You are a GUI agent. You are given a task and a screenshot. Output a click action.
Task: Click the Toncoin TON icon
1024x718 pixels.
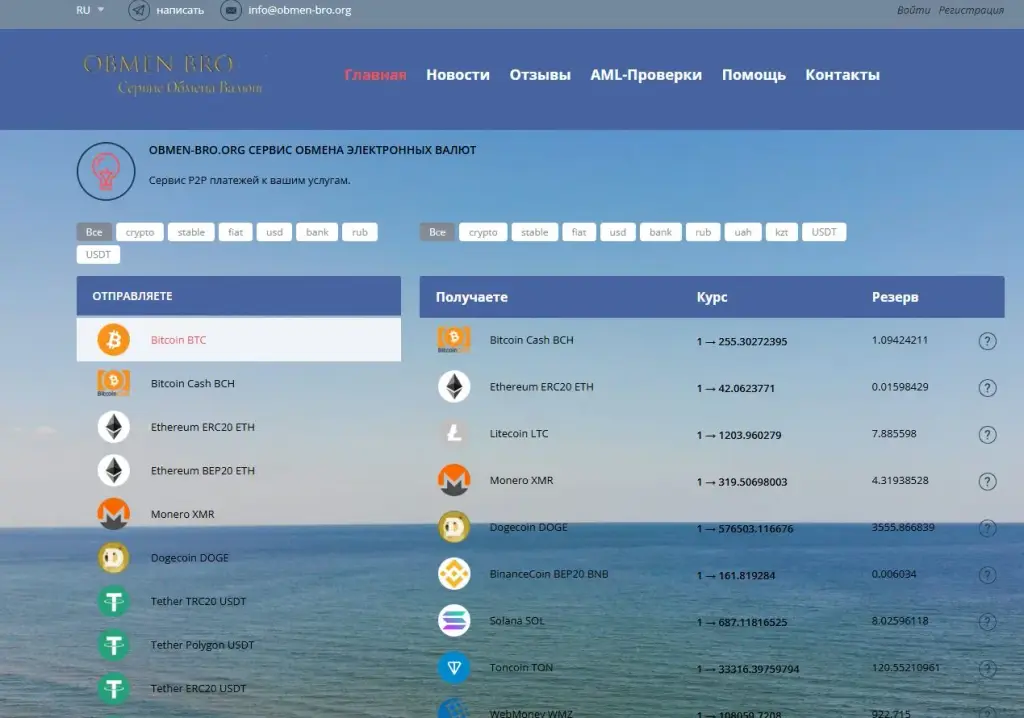(x=454, y=668)
